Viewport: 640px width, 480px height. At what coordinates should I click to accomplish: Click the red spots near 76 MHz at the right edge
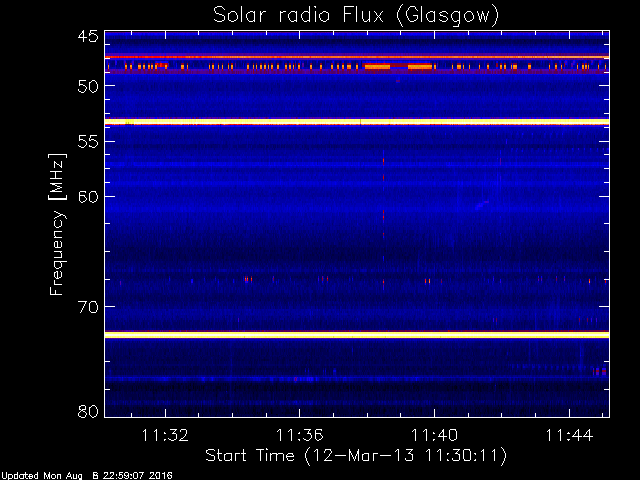tap(599, 371)
